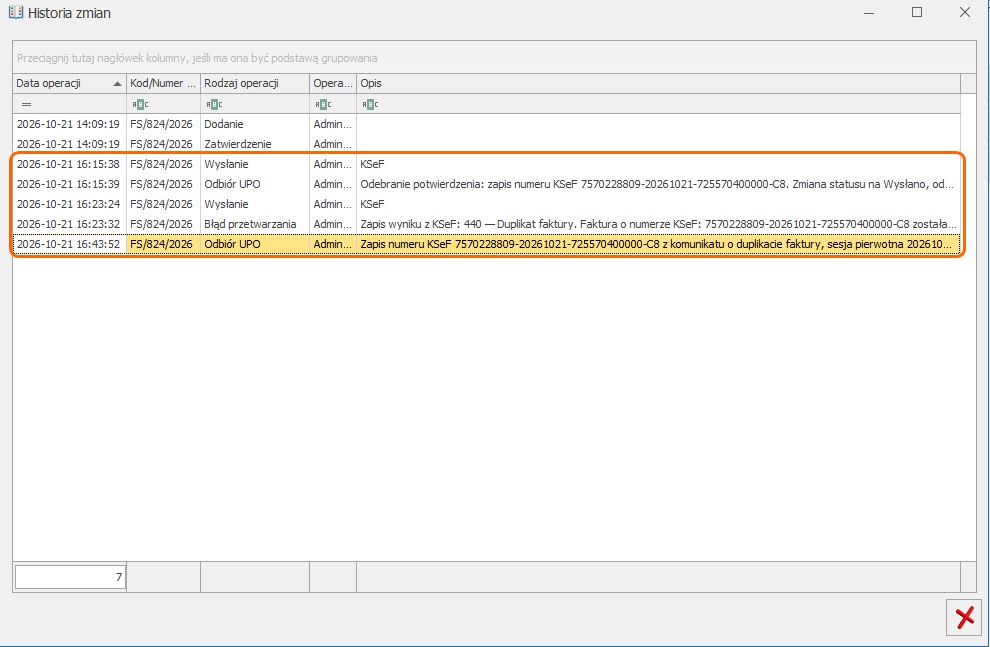Sort by the Rodzaj operacji column header
Image resolution: width=990 pixels, height=647 pixels.
pos(255,83)
